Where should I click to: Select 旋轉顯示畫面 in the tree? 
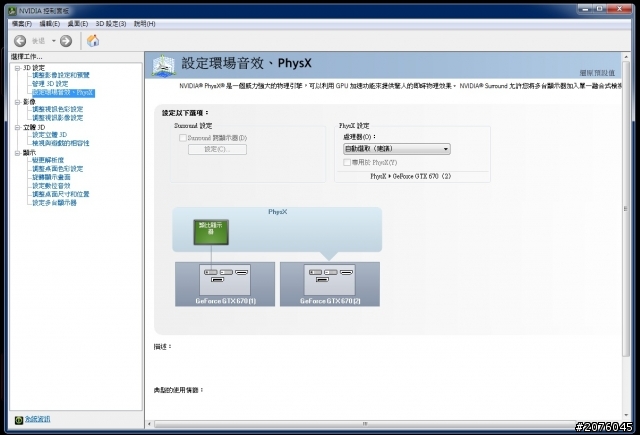coord(51,178)
